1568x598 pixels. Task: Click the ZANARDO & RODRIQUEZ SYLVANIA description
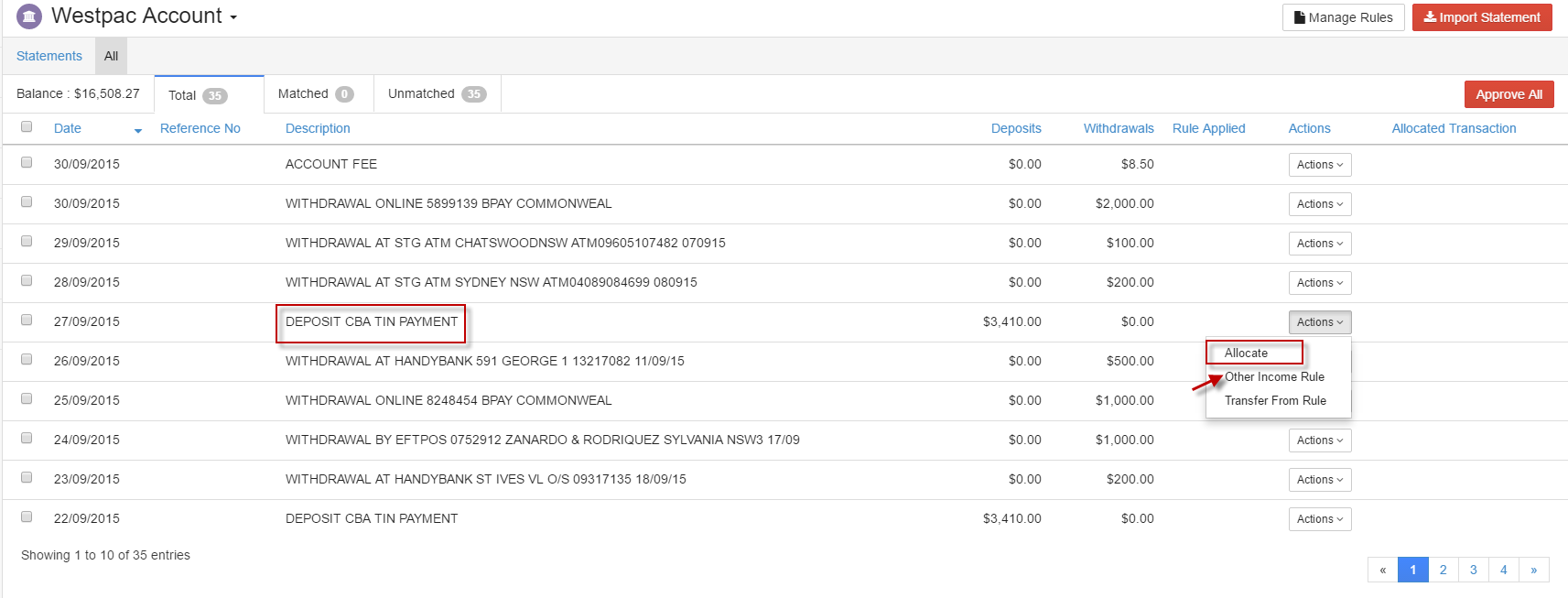pyautogui.click(x=543, y=440)
